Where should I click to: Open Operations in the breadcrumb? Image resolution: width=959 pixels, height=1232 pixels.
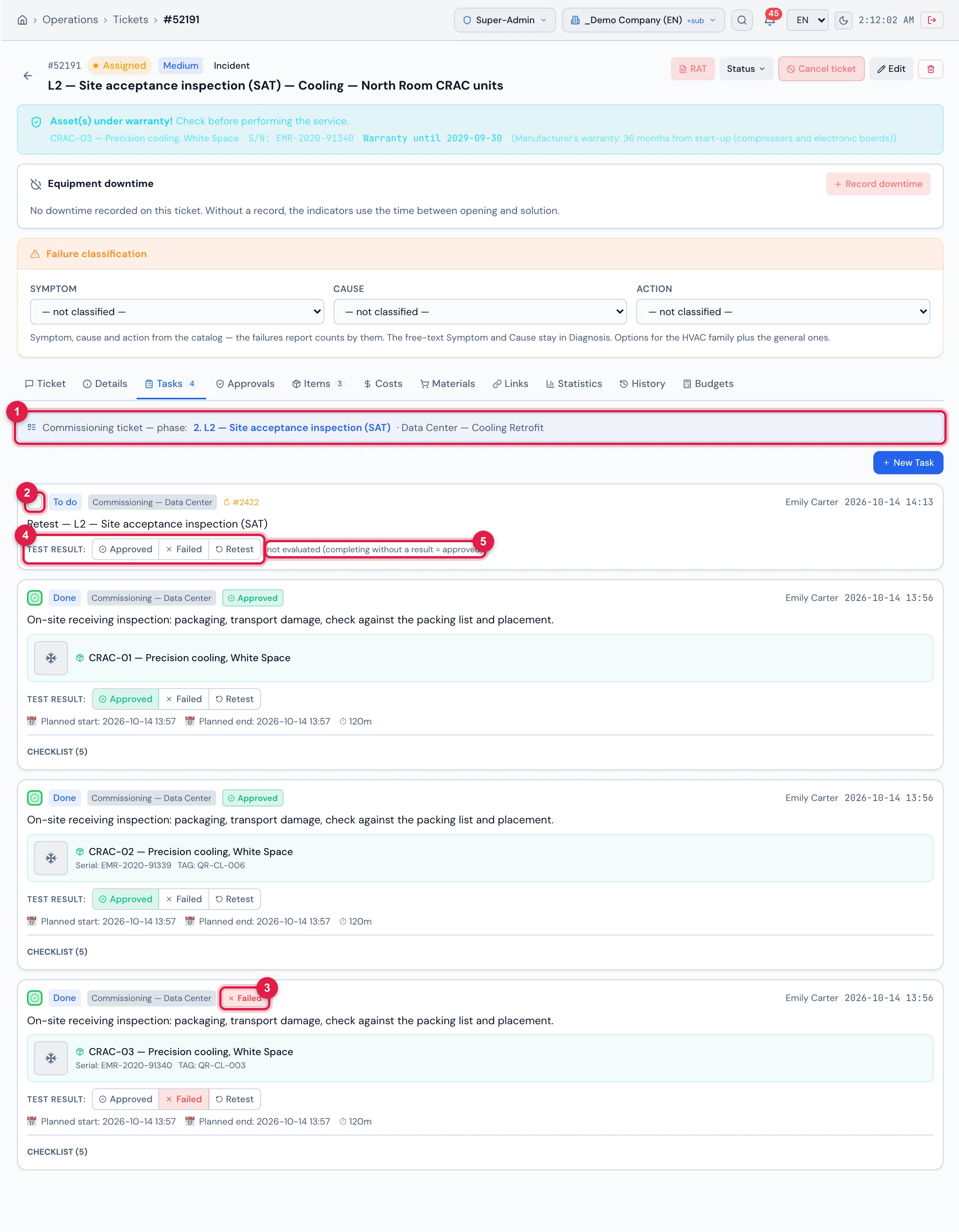click(x=71, y=20)
